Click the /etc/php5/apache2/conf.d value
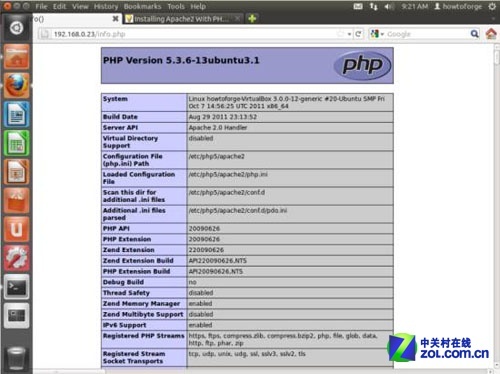 tap(227, 192)
